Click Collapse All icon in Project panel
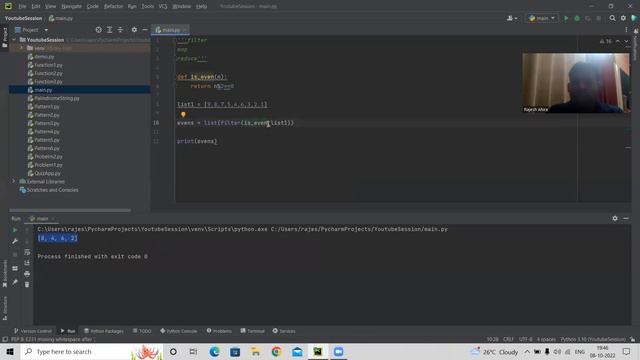Image resolution: width=640 pixels, height=360 pixels. tap(120, 30)
